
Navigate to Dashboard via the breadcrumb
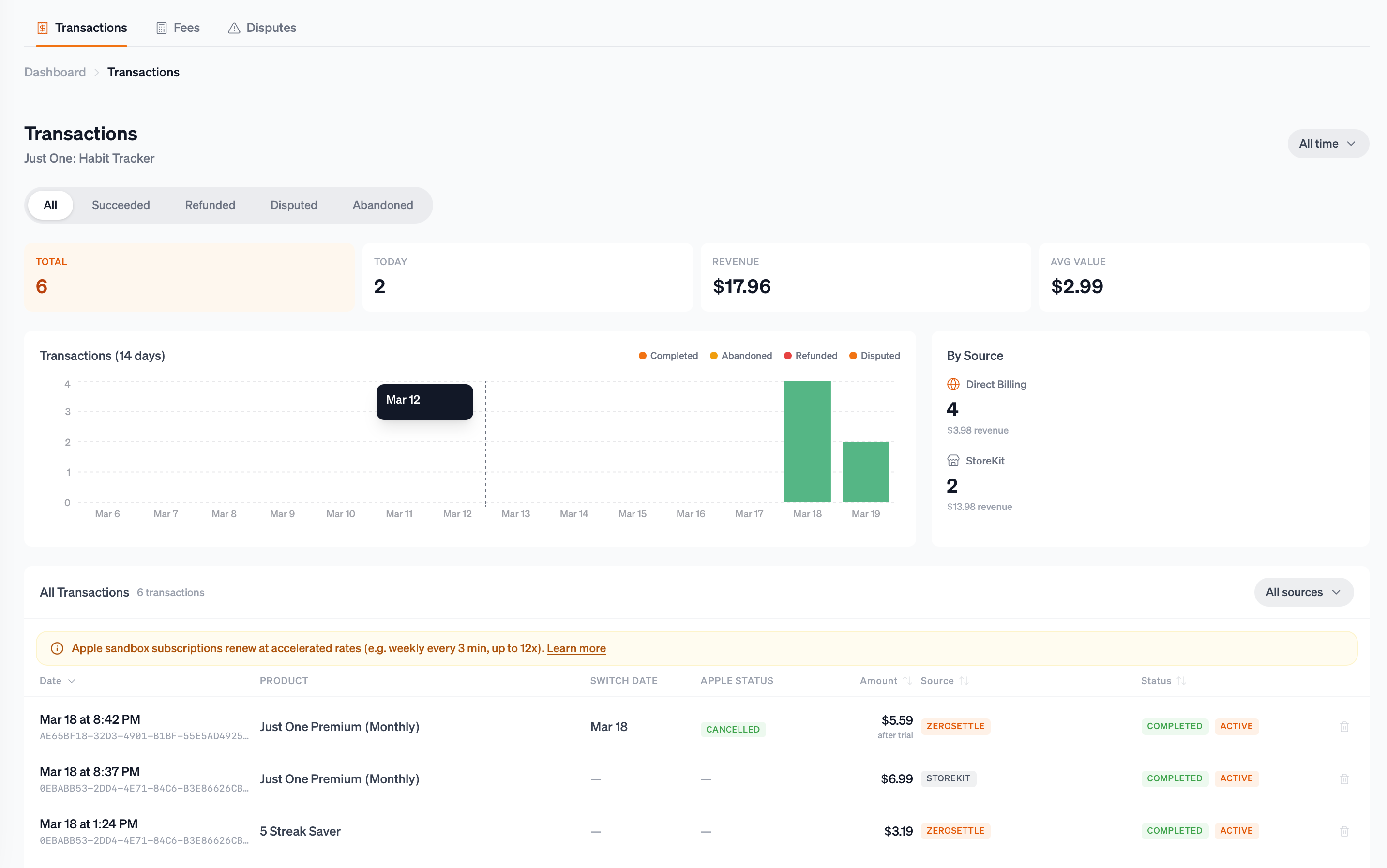(55, 72)
